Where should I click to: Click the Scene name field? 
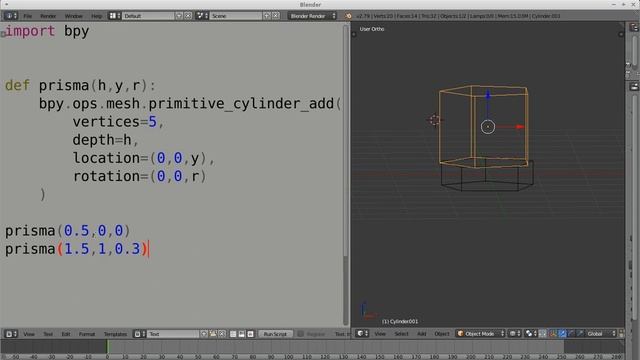pyautogui.click(x=236, y=16)
